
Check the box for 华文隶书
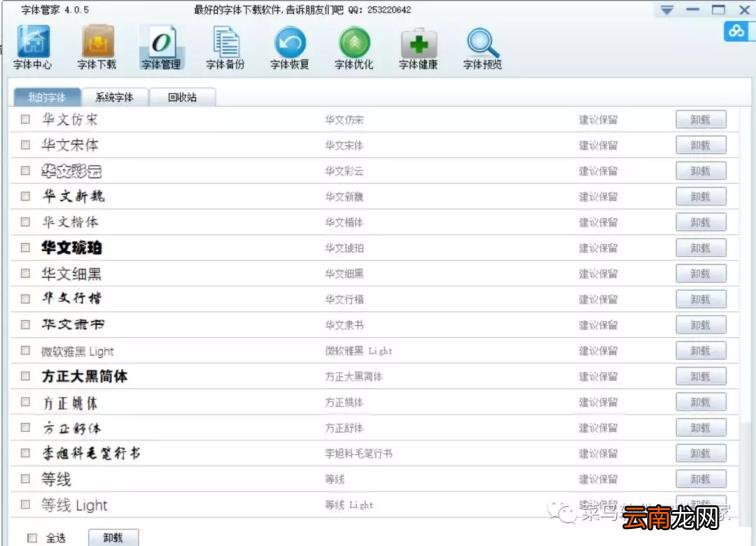[26, 325]
